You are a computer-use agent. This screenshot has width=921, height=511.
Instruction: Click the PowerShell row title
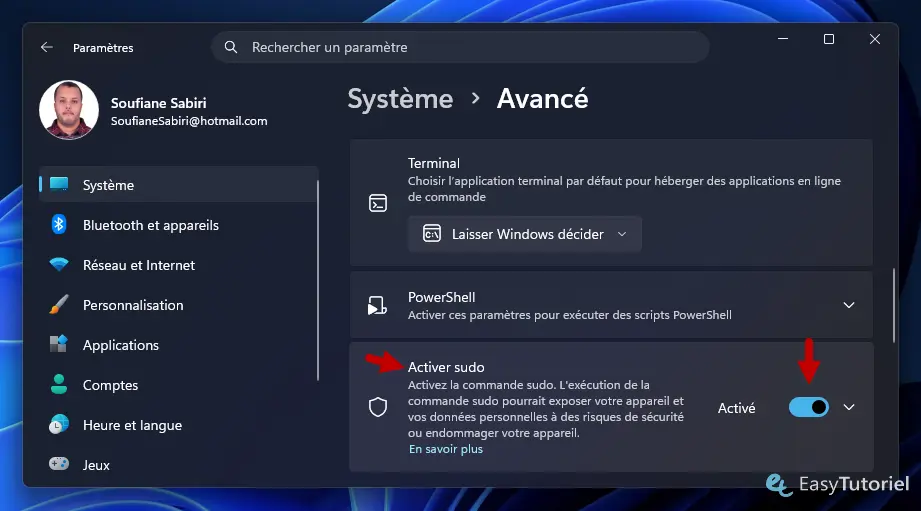(442, 297)
